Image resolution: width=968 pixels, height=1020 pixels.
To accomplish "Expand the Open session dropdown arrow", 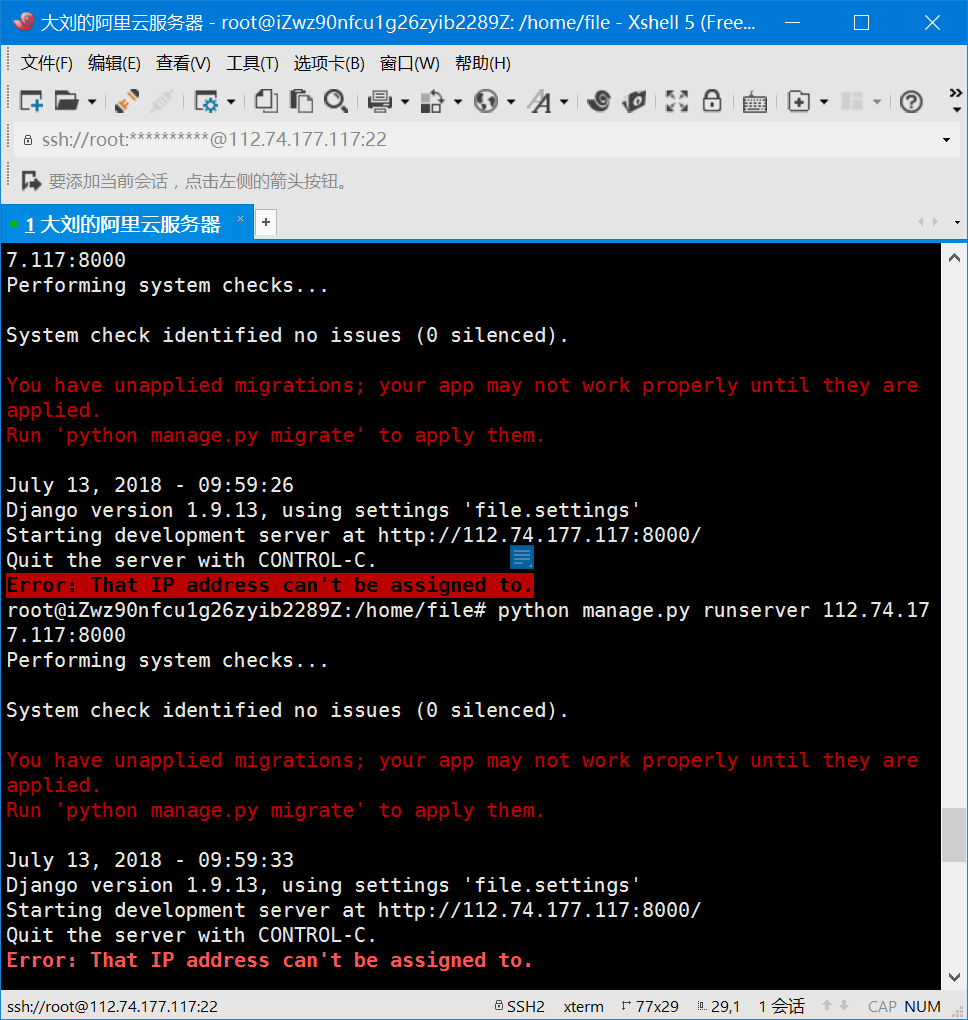I will tap(92, 102).
